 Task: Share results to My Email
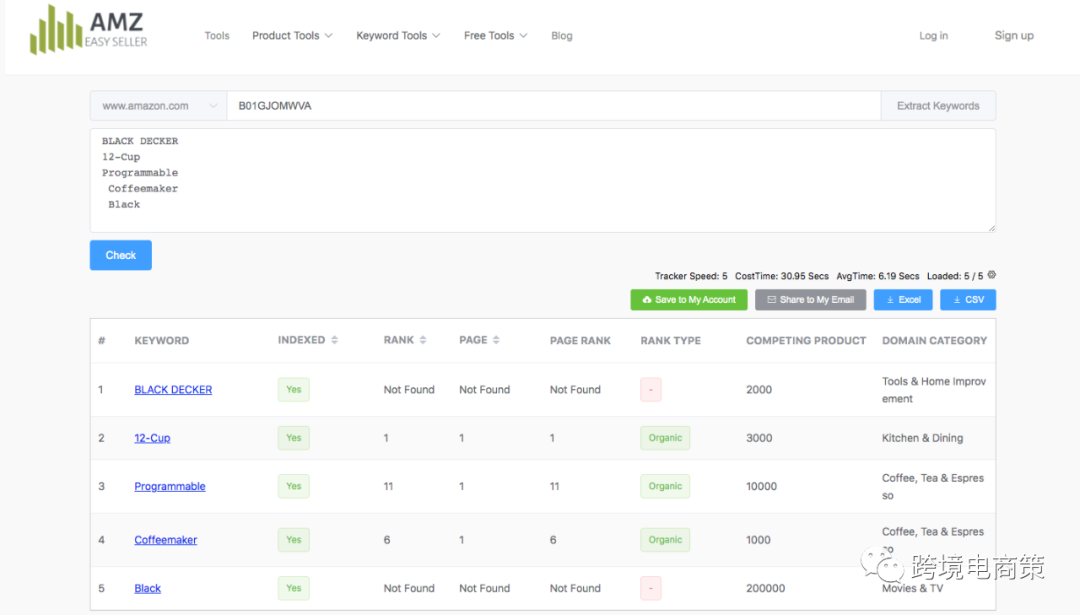pyautogui.click(x=810, y=300)
